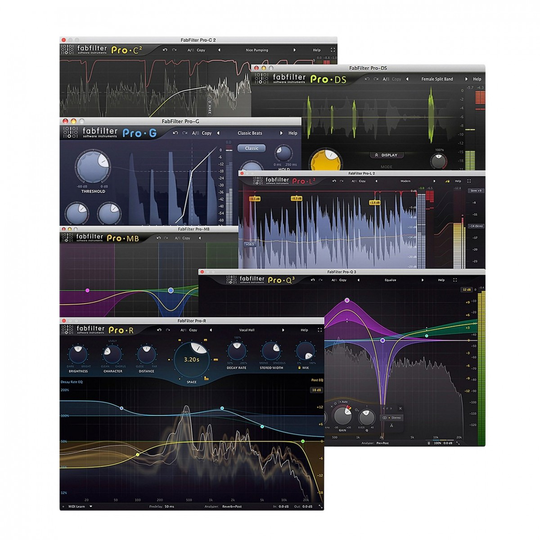Copy state in Pro-G window
540x540 pixels.
click(x=207, y=133)
